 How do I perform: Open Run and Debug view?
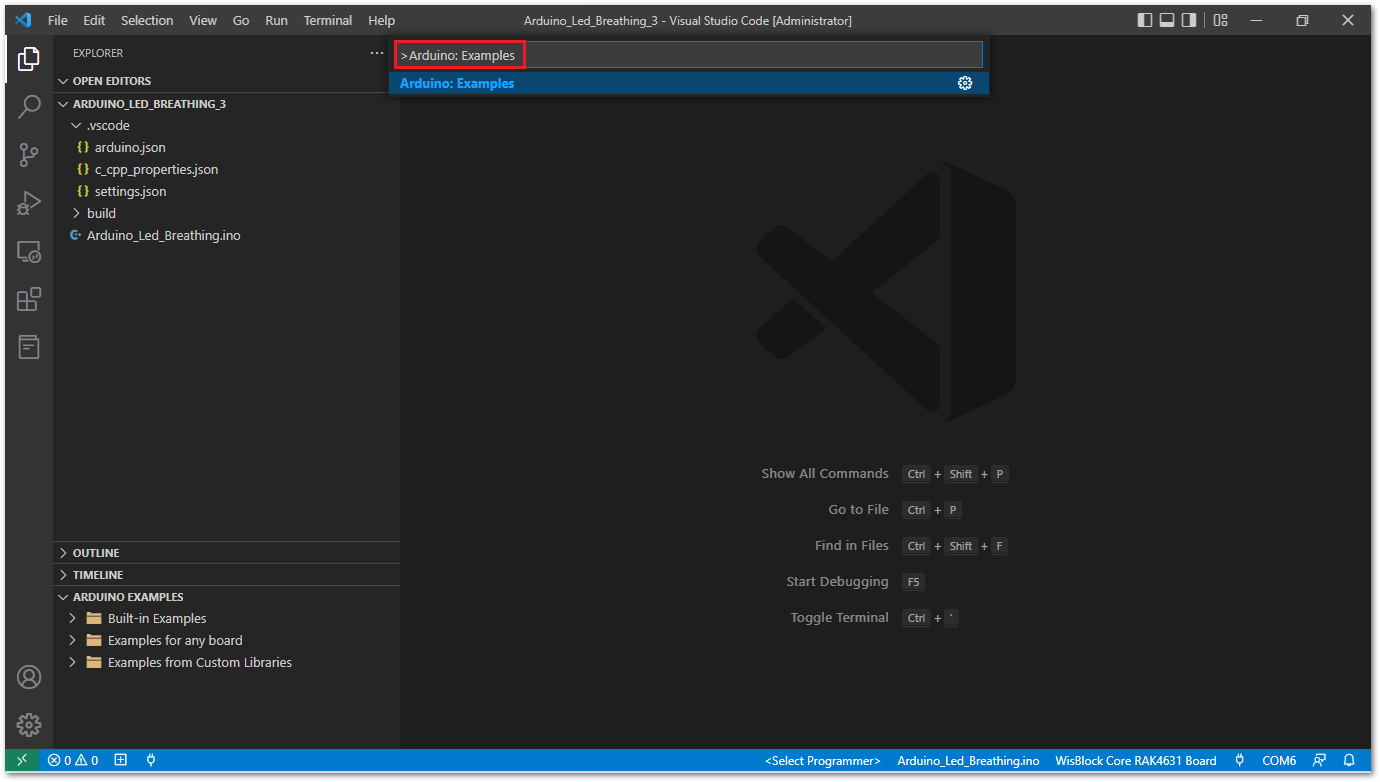pyautogui.click(x=29, y=203)
